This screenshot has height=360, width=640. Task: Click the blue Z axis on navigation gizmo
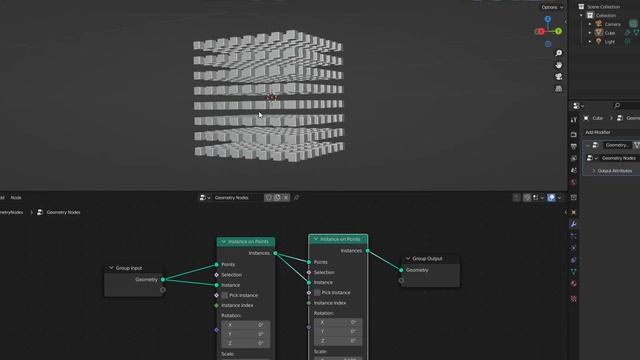(548, 19)
